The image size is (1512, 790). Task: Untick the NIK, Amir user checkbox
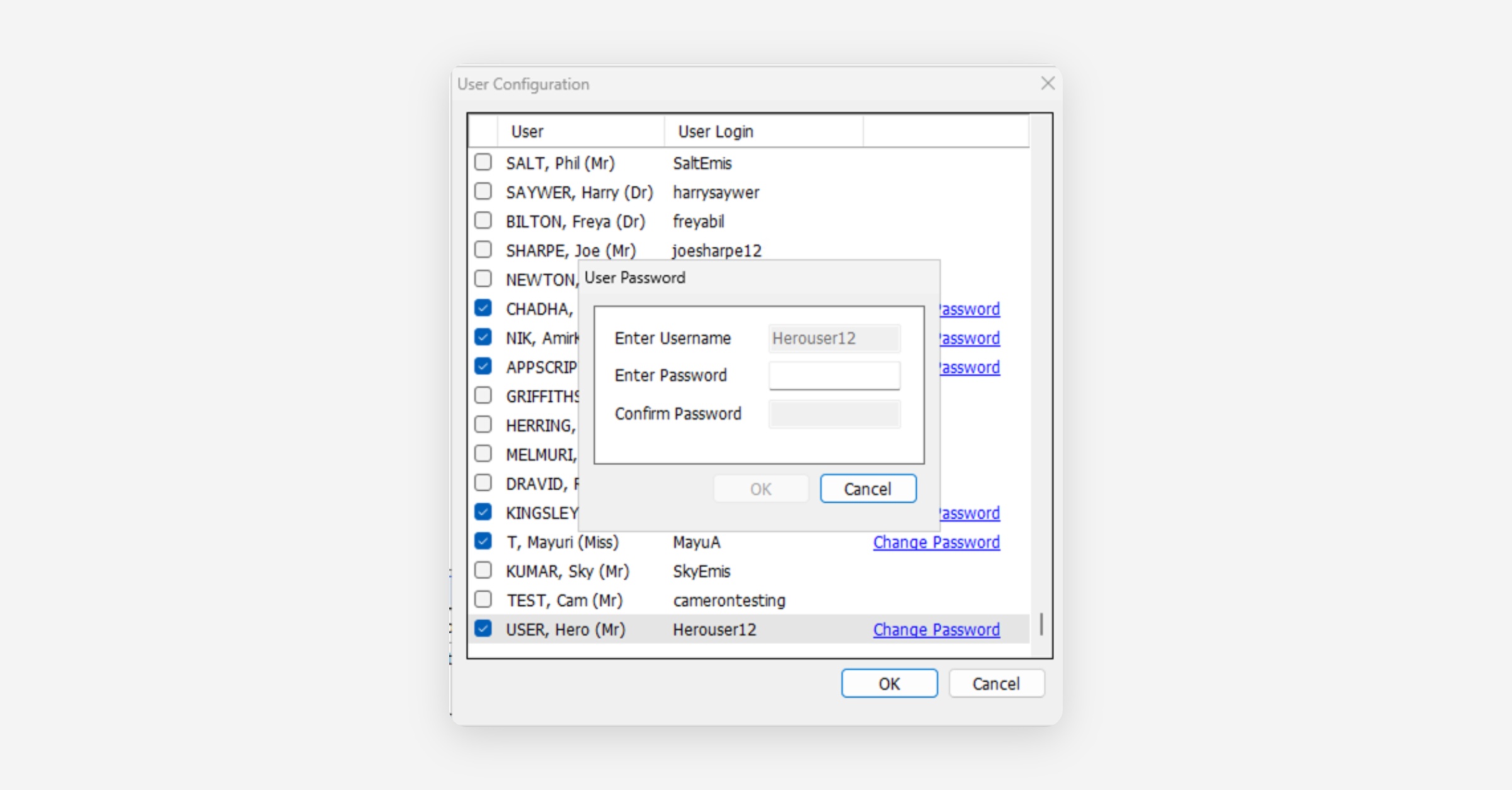tap(483, 337)
